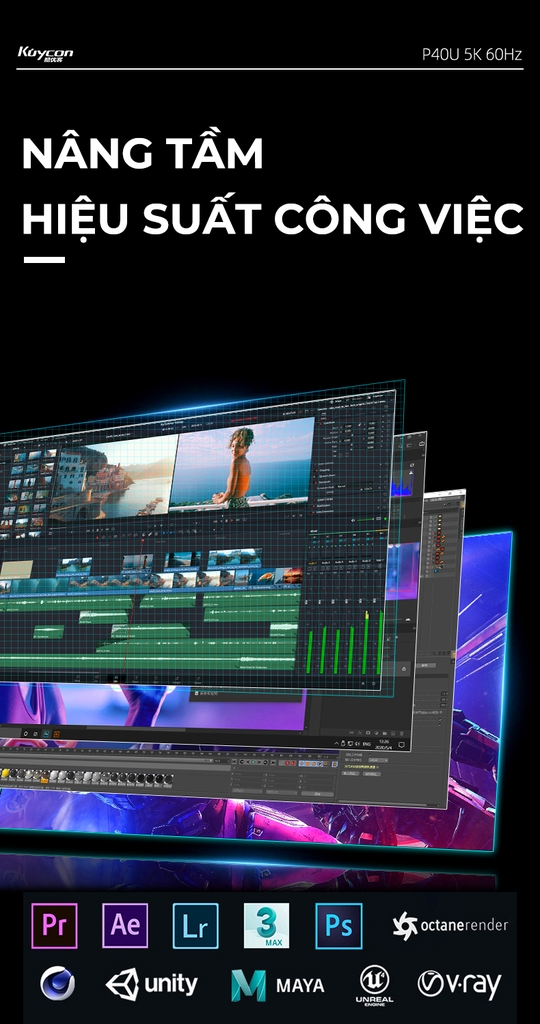Click the Unity logo

(151, 984)
